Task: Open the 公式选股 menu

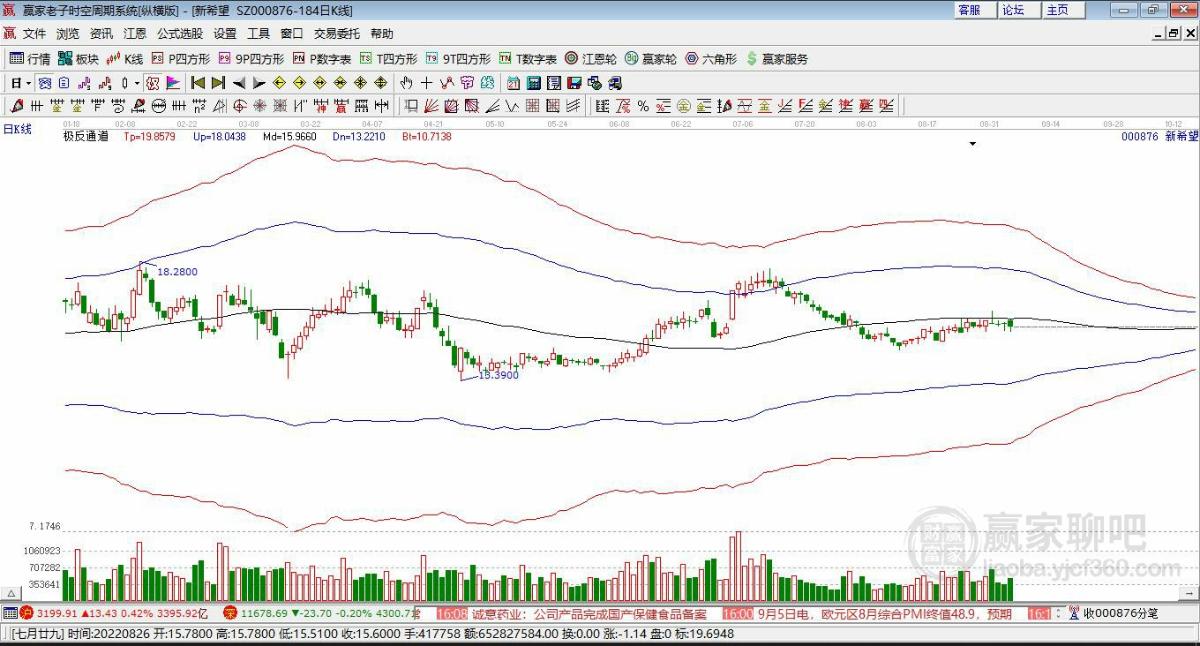Action: pyautogui.click(x=180, y=33)
